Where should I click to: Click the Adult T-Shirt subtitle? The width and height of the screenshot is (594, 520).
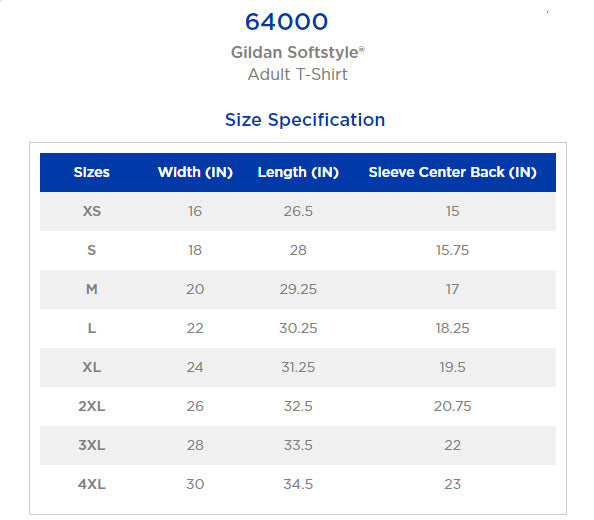point(298,74)
